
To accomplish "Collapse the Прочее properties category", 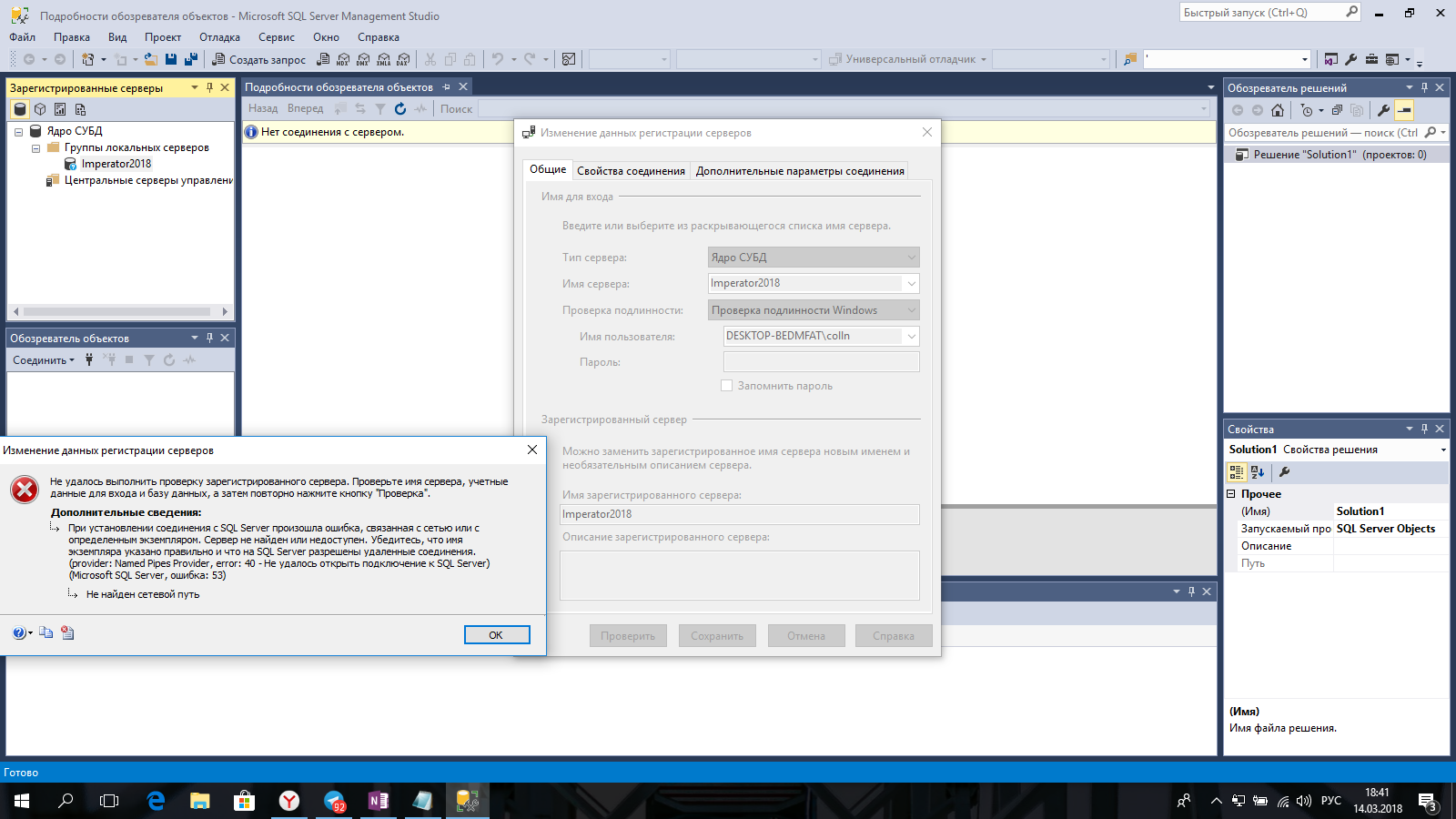I will [1231, 494].
